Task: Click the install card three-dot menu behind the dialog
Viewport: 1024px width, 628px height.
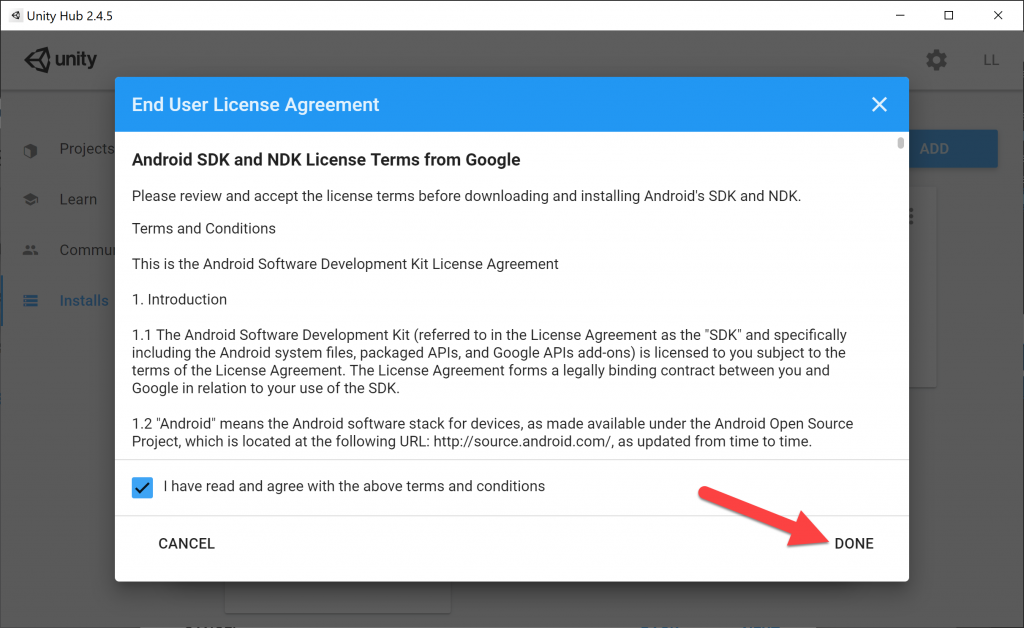Action: tap(911, 216)
